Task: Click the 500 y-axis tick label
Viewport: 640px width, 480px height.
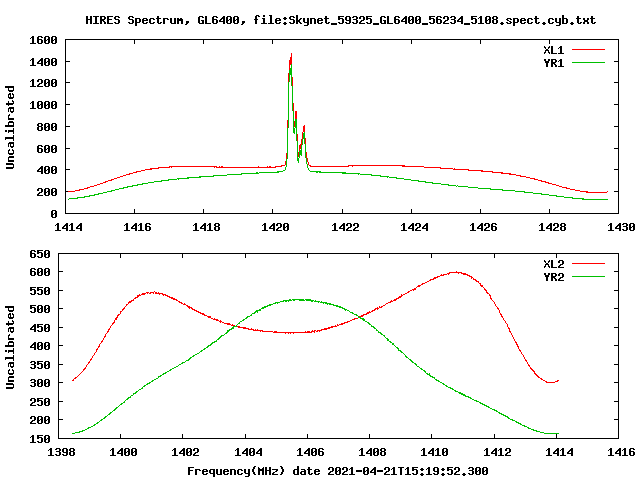Action: pos(40,309)
